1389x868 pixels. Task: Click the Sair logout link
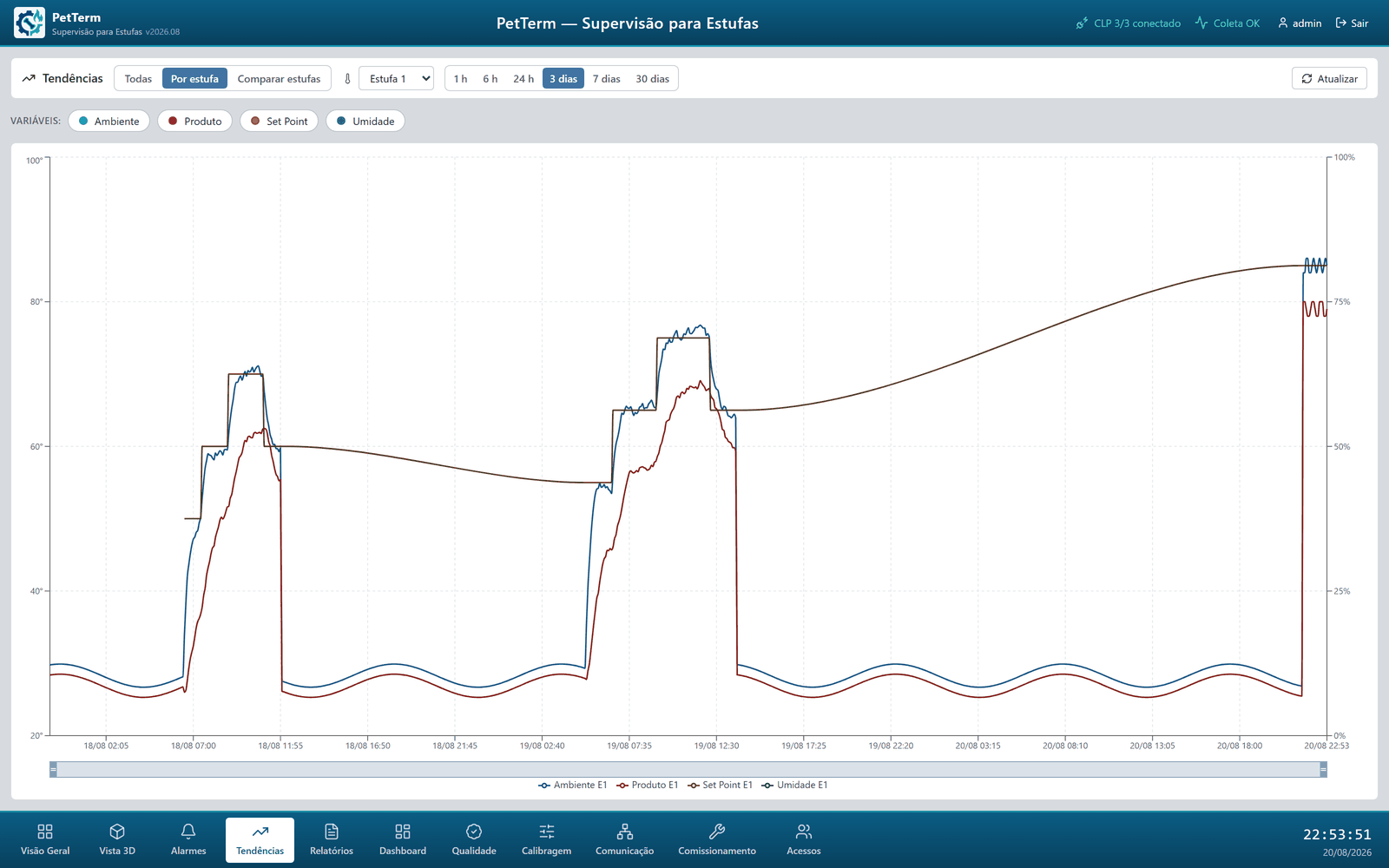[1352, 23]
